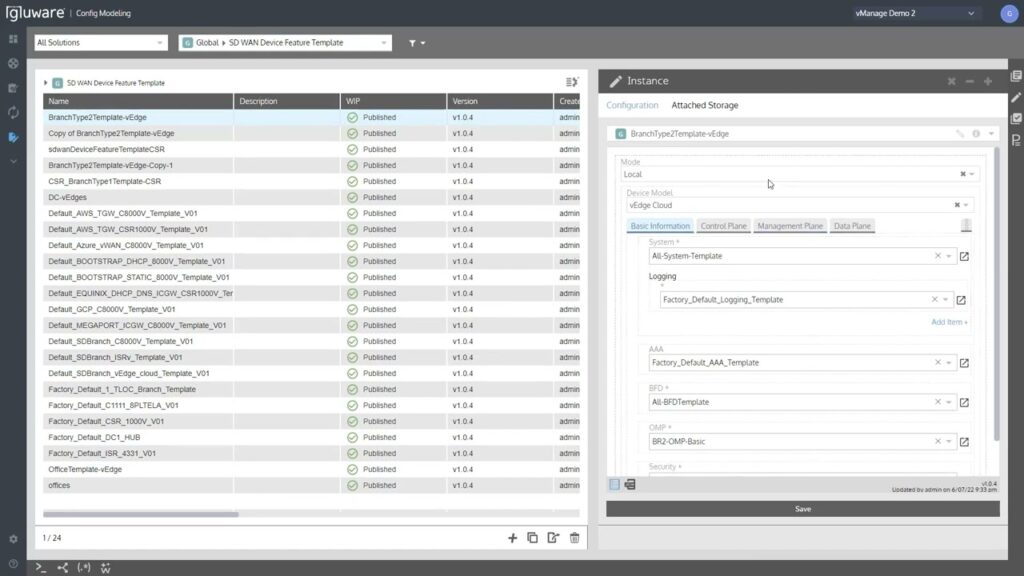The height and width of the screenshot is (576, 1024).
Task: Click the share/network icon in the bottom bar
Action: point(63,567)
